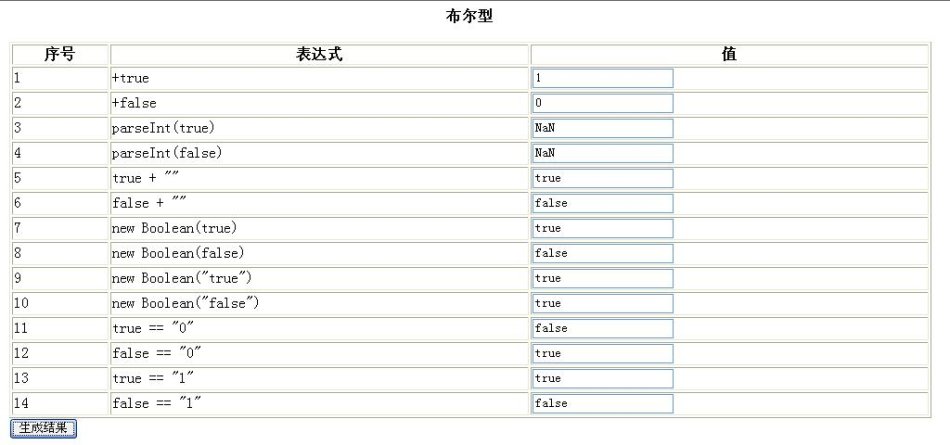
Task: Click the parseInt(true) result field
Action: click(x=603, y=129)
